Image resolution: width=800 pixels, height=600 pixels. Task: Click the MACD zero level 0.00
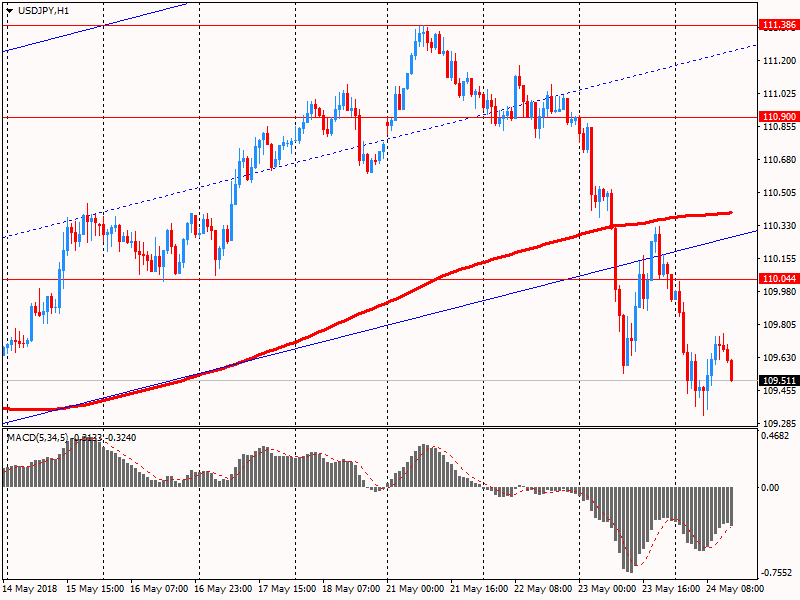(x=770, y=488)
